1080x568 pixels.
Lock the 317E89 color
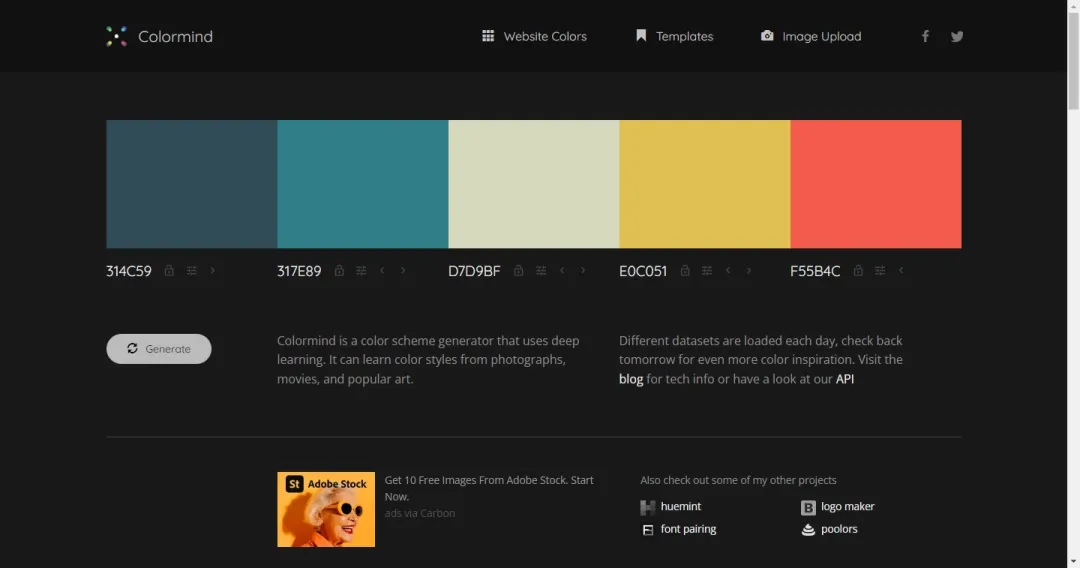[x=339, y=271]
